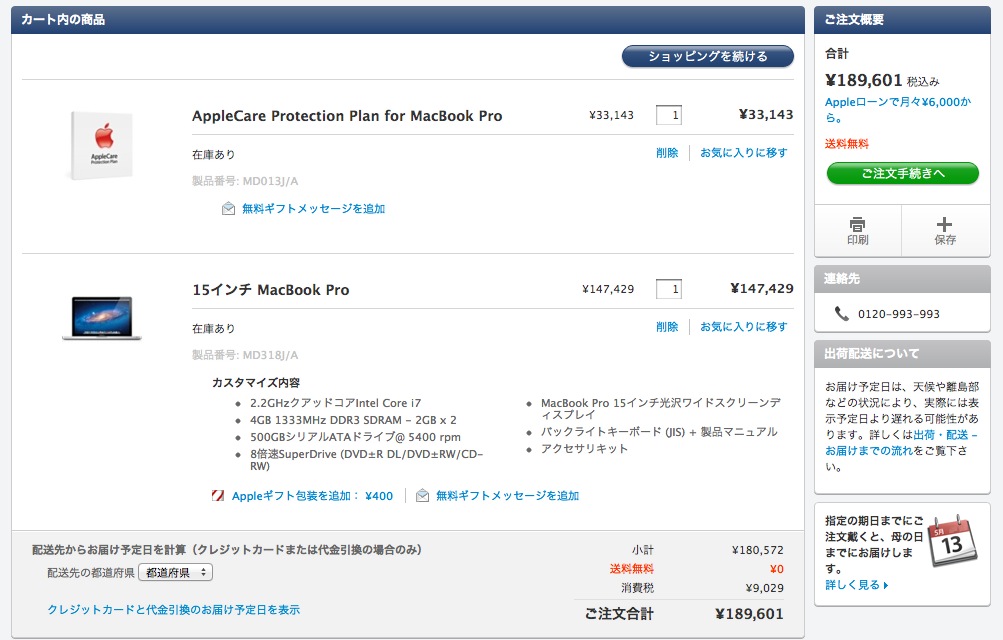This screenshot has height=640, width=1003.
Task: Click the ご注文合計 ¥189,601 total
Action: (749, 614)
